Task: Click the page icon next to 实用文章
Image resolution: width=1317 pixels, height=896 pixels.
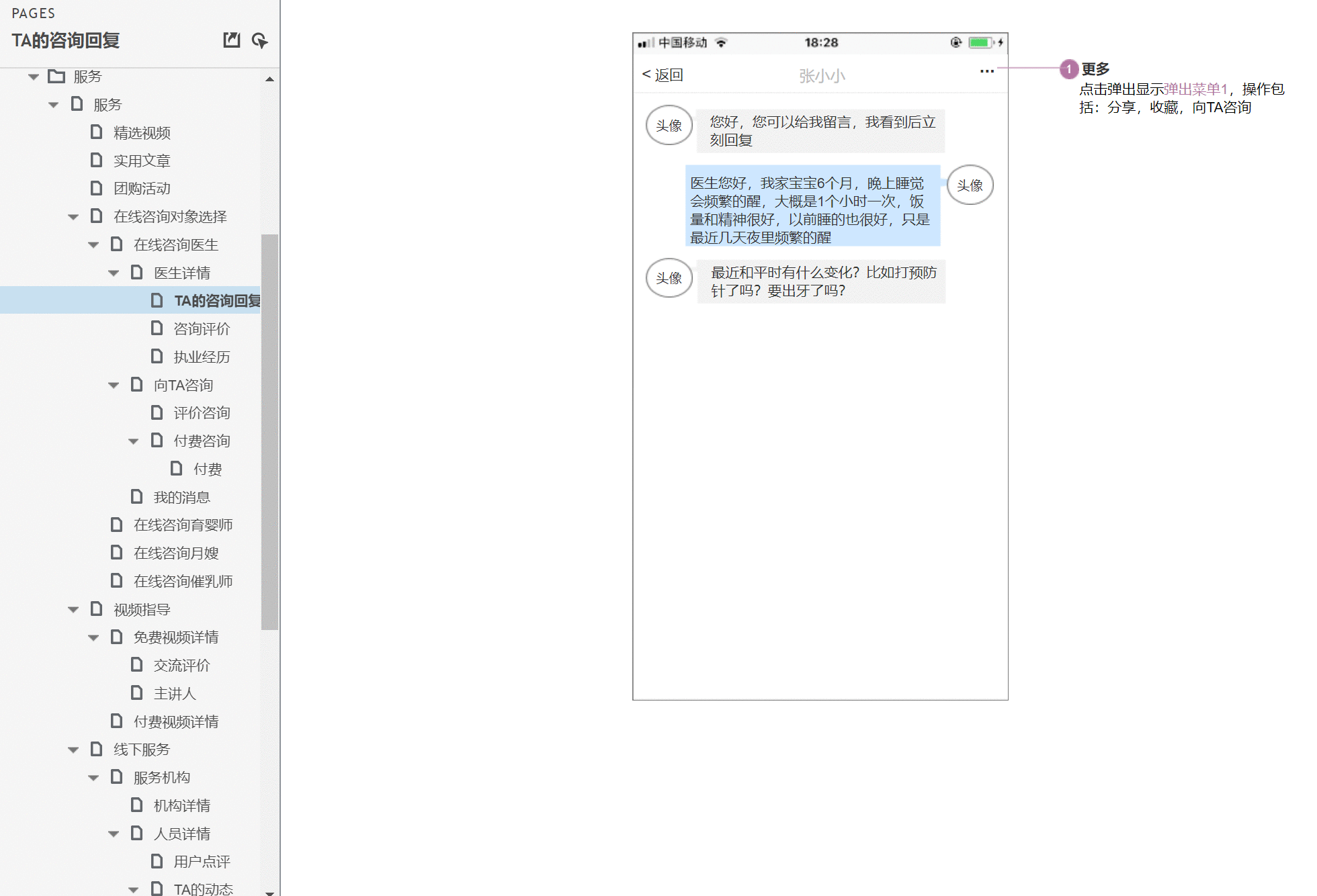Action: (97, 161)
